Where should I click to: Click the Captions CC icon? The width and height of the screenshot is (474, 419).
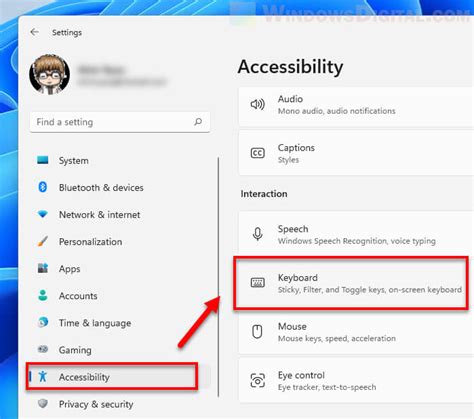pos(257,153)
